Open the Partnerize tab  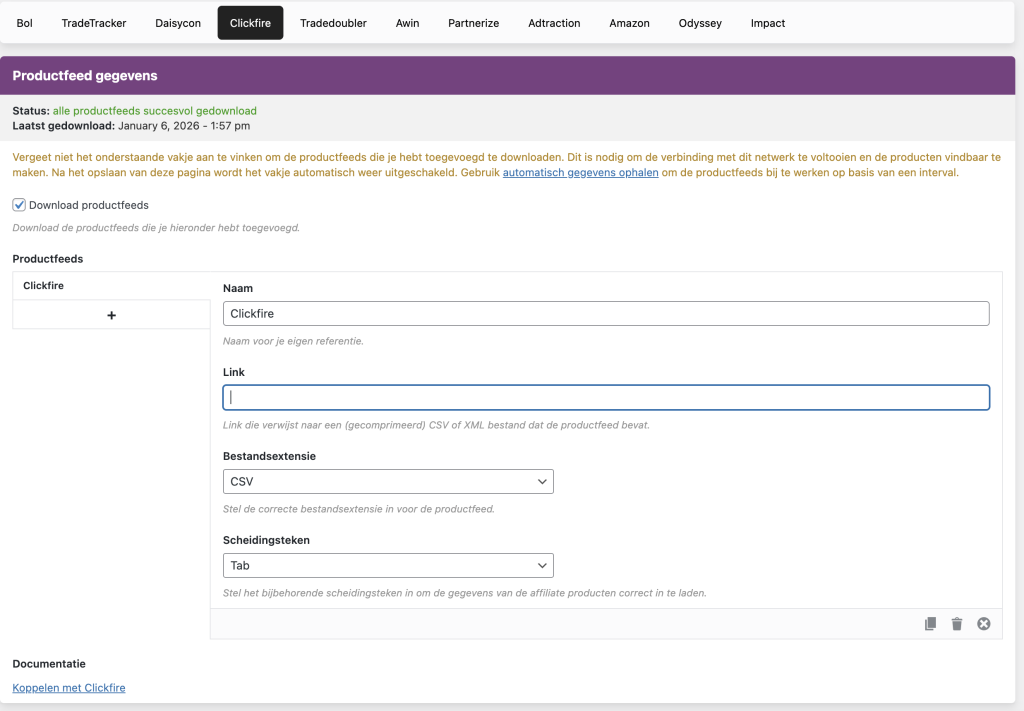(x=474, y=23)
